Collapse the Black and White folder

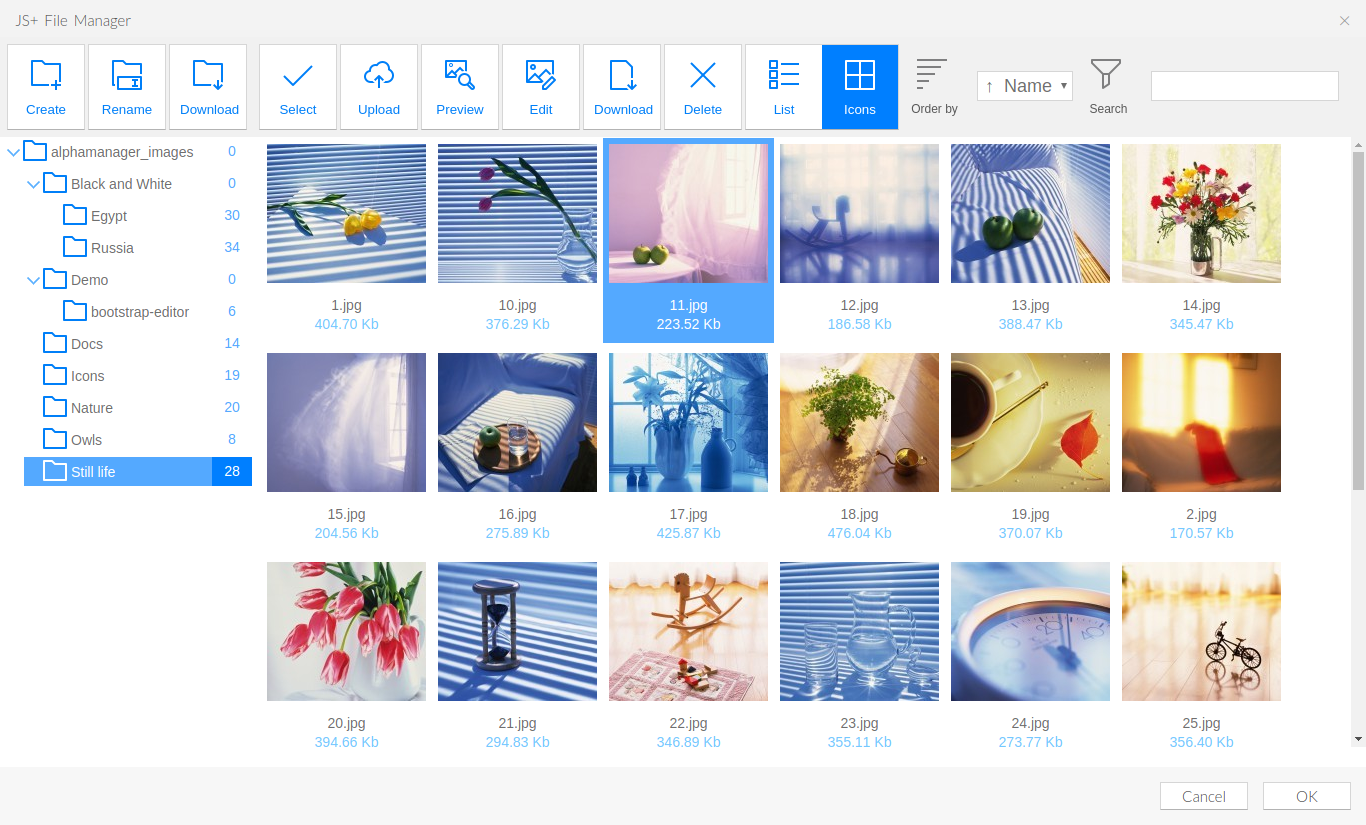34,184
